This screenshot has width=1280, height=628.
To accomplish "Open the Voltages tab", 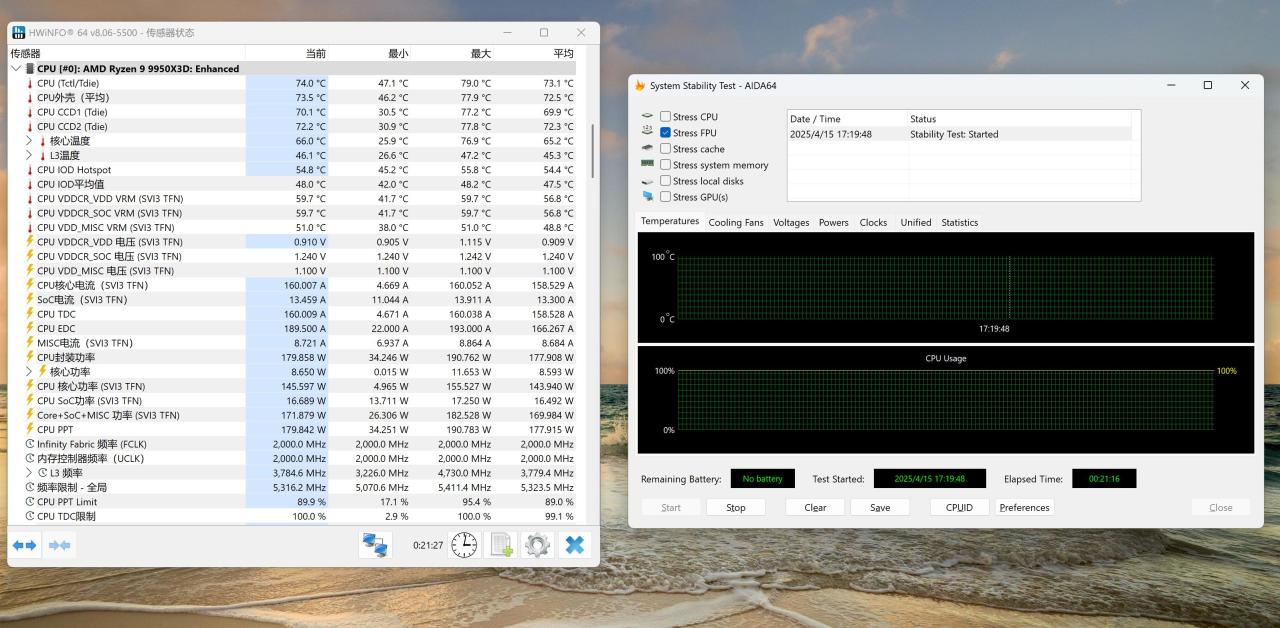I will 791,222.
